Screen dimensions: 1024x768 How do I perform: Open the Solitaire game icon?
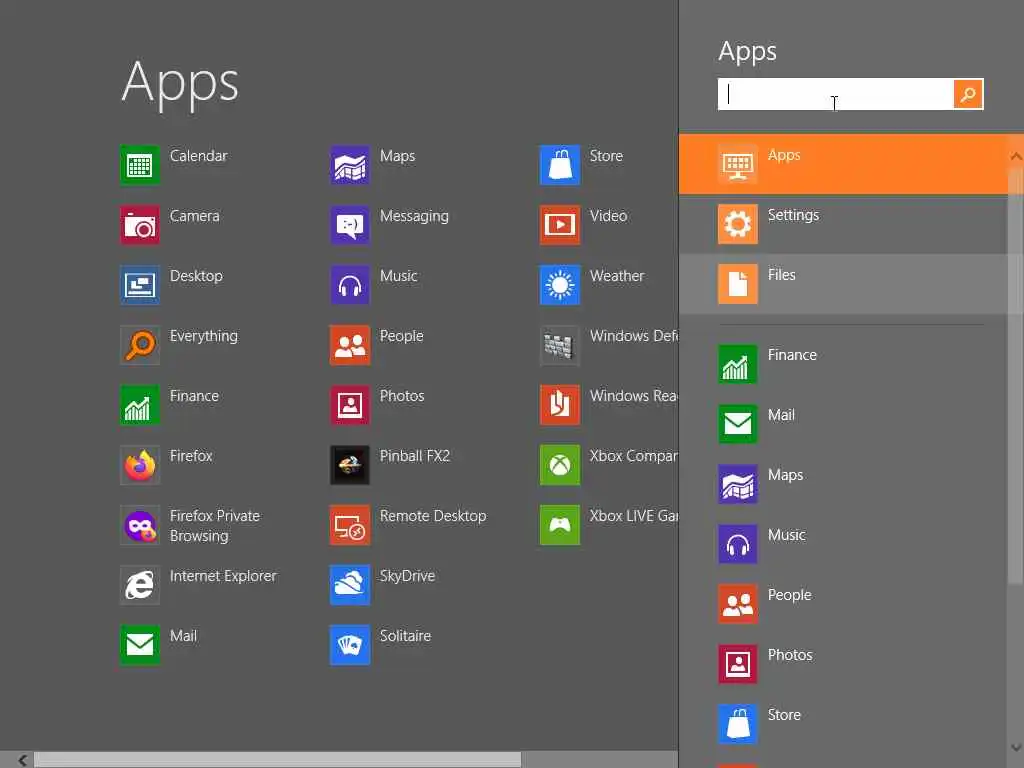[350, 645]
